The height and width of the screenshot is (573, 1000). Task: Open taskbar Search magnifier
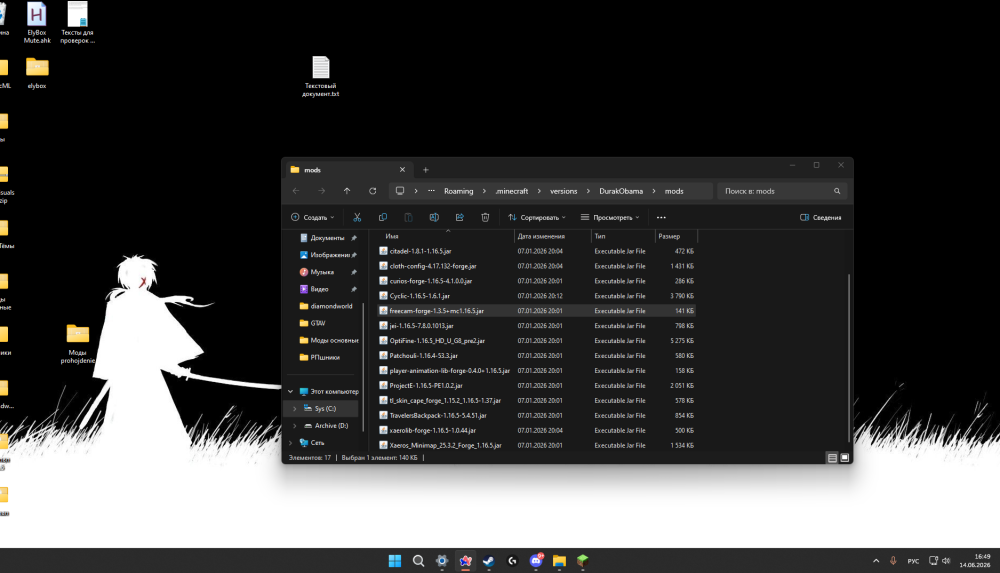click(x=418, y=561)
